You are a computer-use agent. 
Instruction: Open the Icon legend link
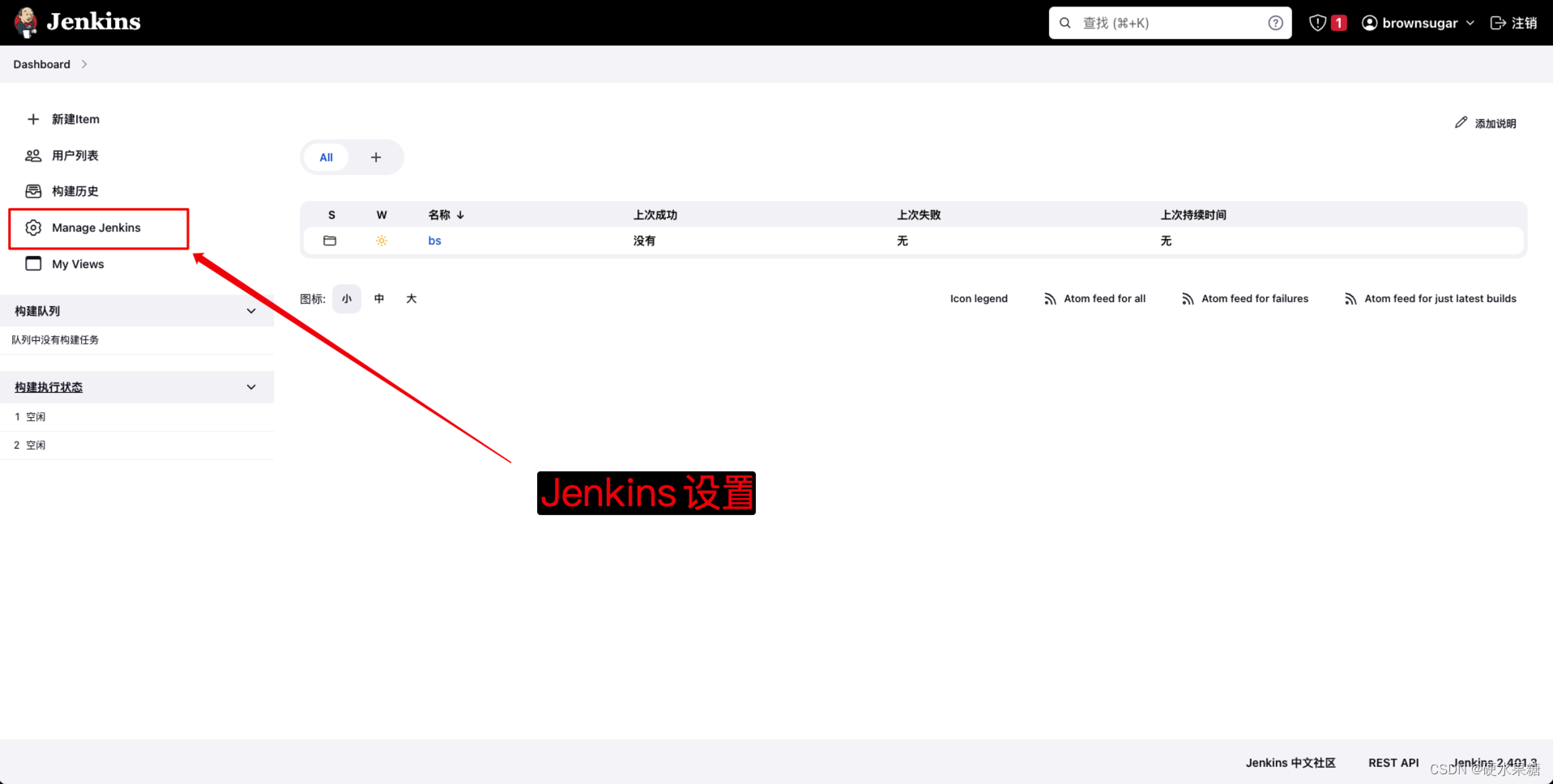point(979,299)
